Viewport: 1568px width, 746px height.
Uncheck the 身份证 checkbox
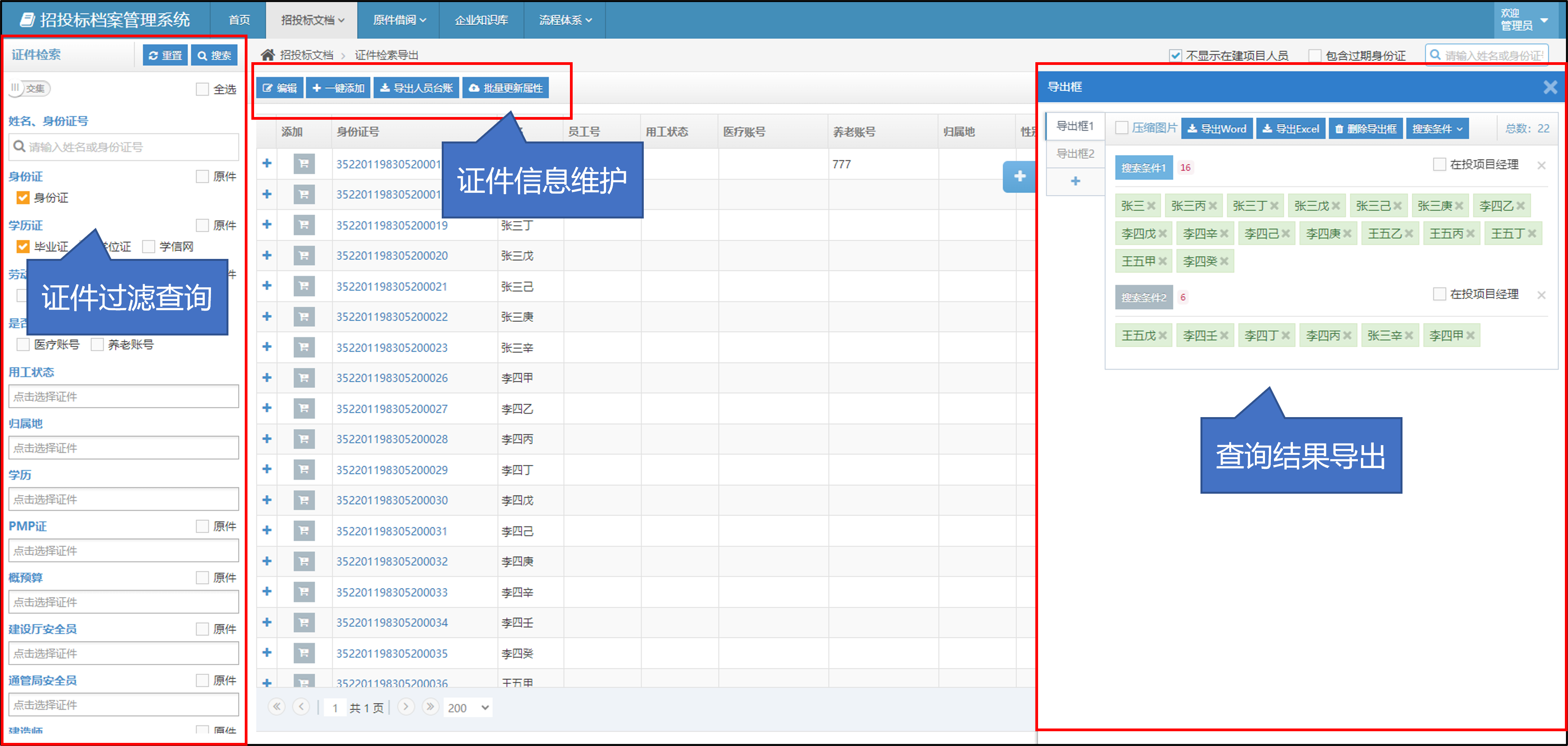[x=23, y=198]
